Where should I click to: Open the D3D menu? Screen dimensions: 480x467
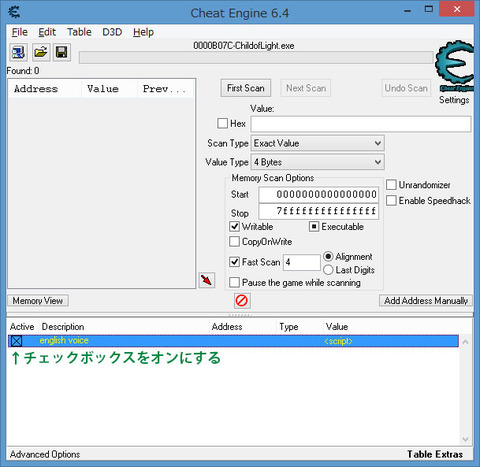click(x=112, y=32)
